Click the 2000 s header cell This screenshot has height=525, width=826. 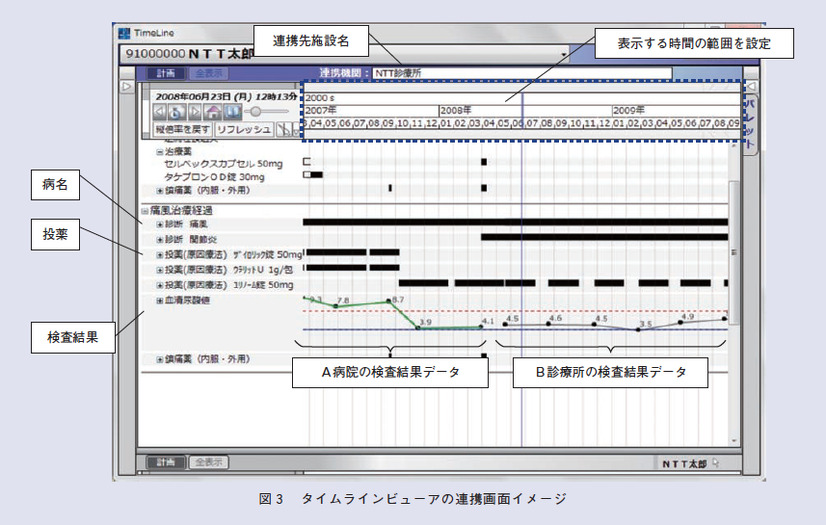[522, 98]
